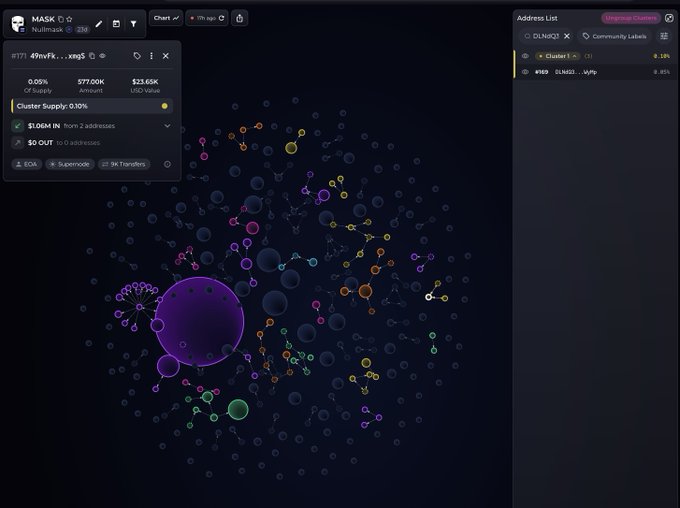Image resolution: width=680 pixels, height=508 pixels.
Task: Toggle visibility of address #169
Action: 525,72
